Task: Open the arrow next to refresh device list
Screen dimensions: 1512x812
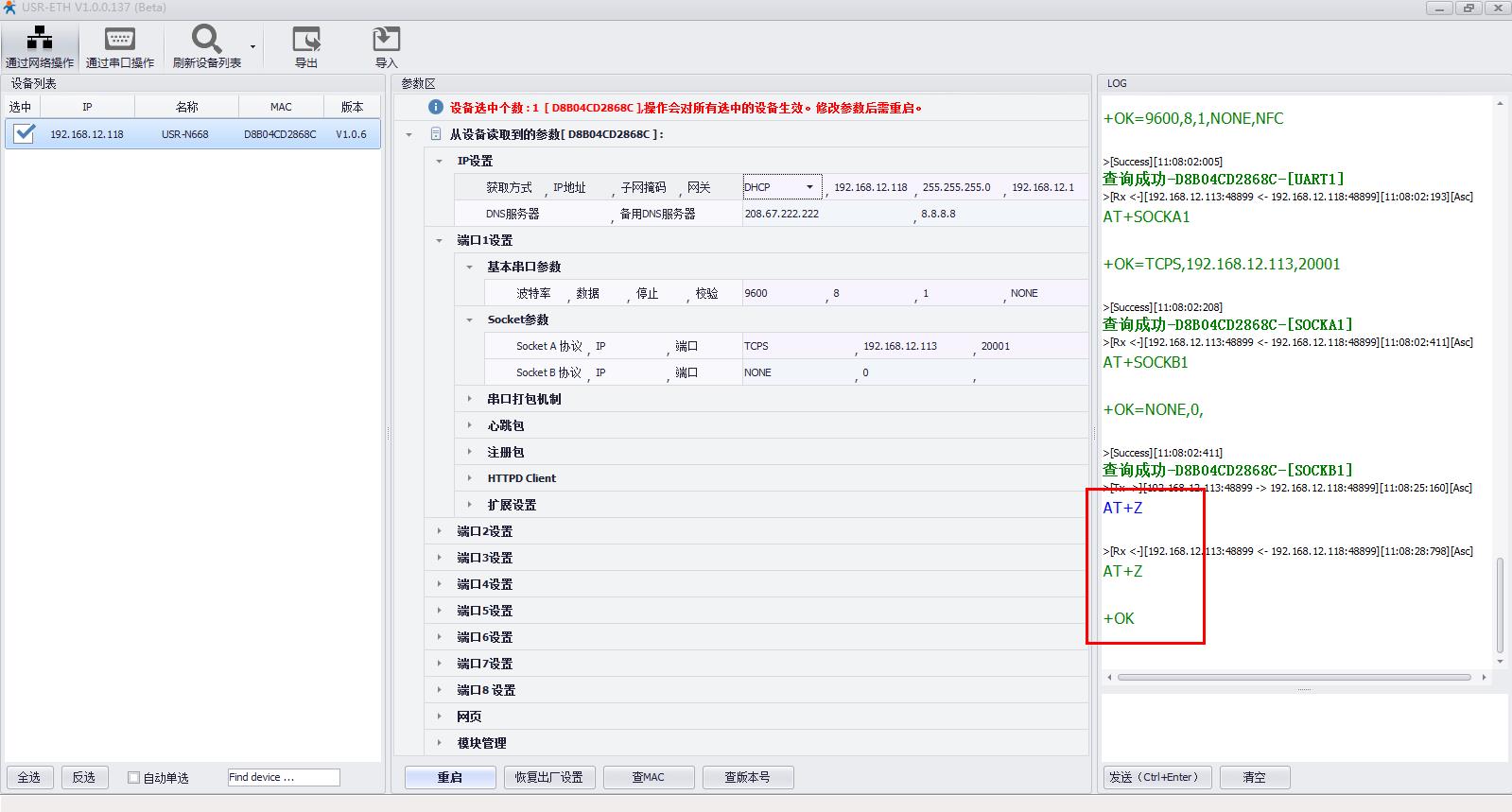Action: pos(252,46)
